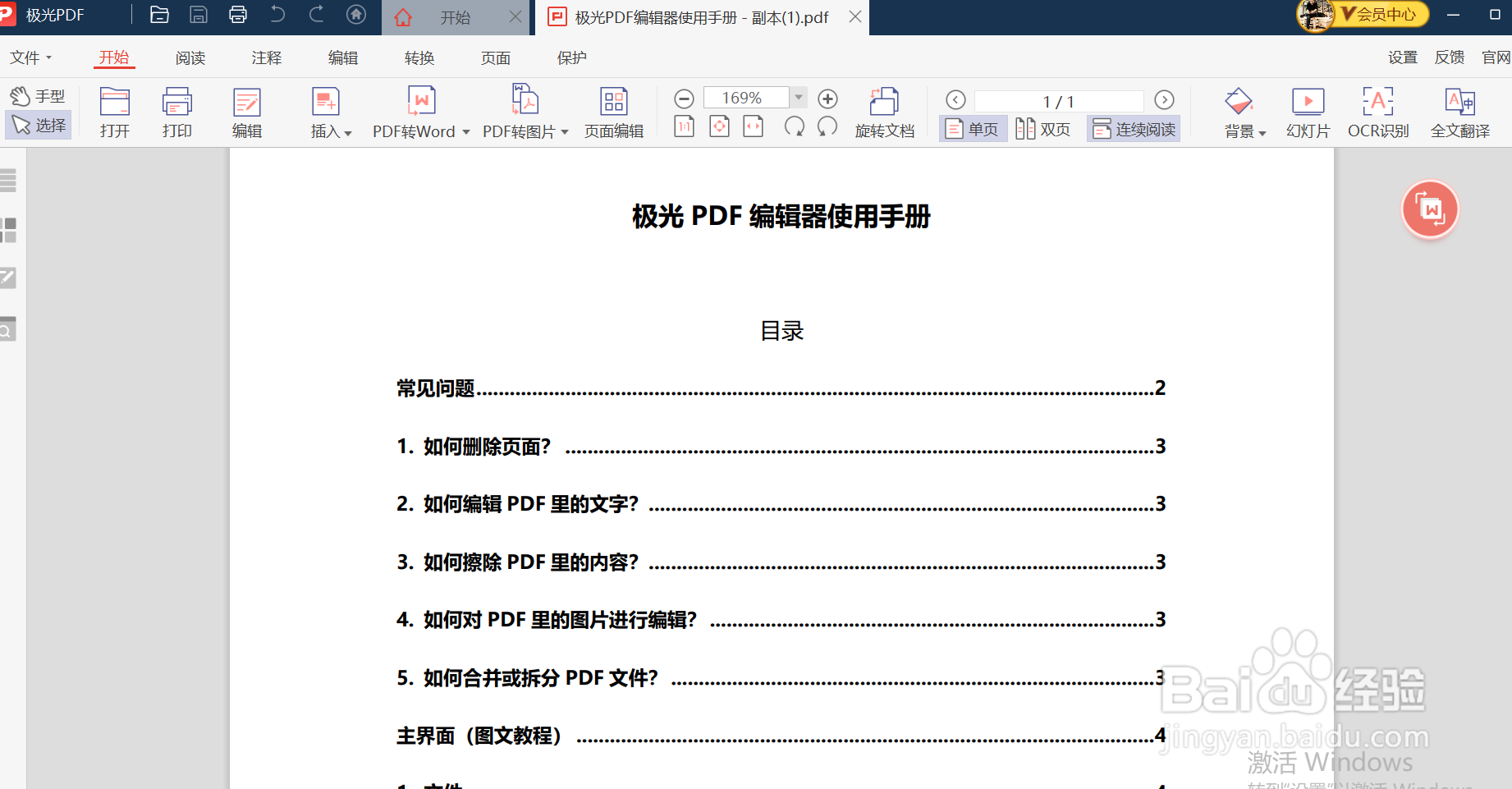Click the Page Edit (页面编辑) button
Image resolution: width=1512 pixels, height=789 pixels.
614,112
